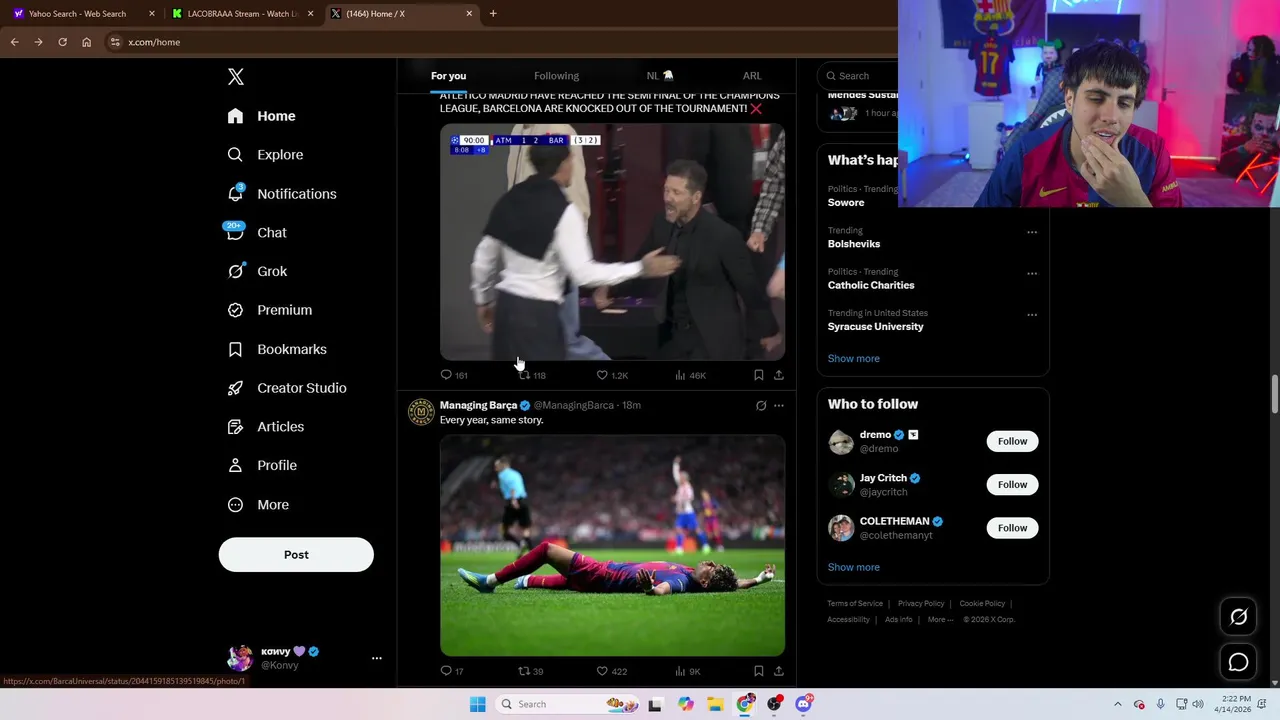Share the Atletico Madrid post
This screenshot has width=1280, height=720.
point(779,375)
